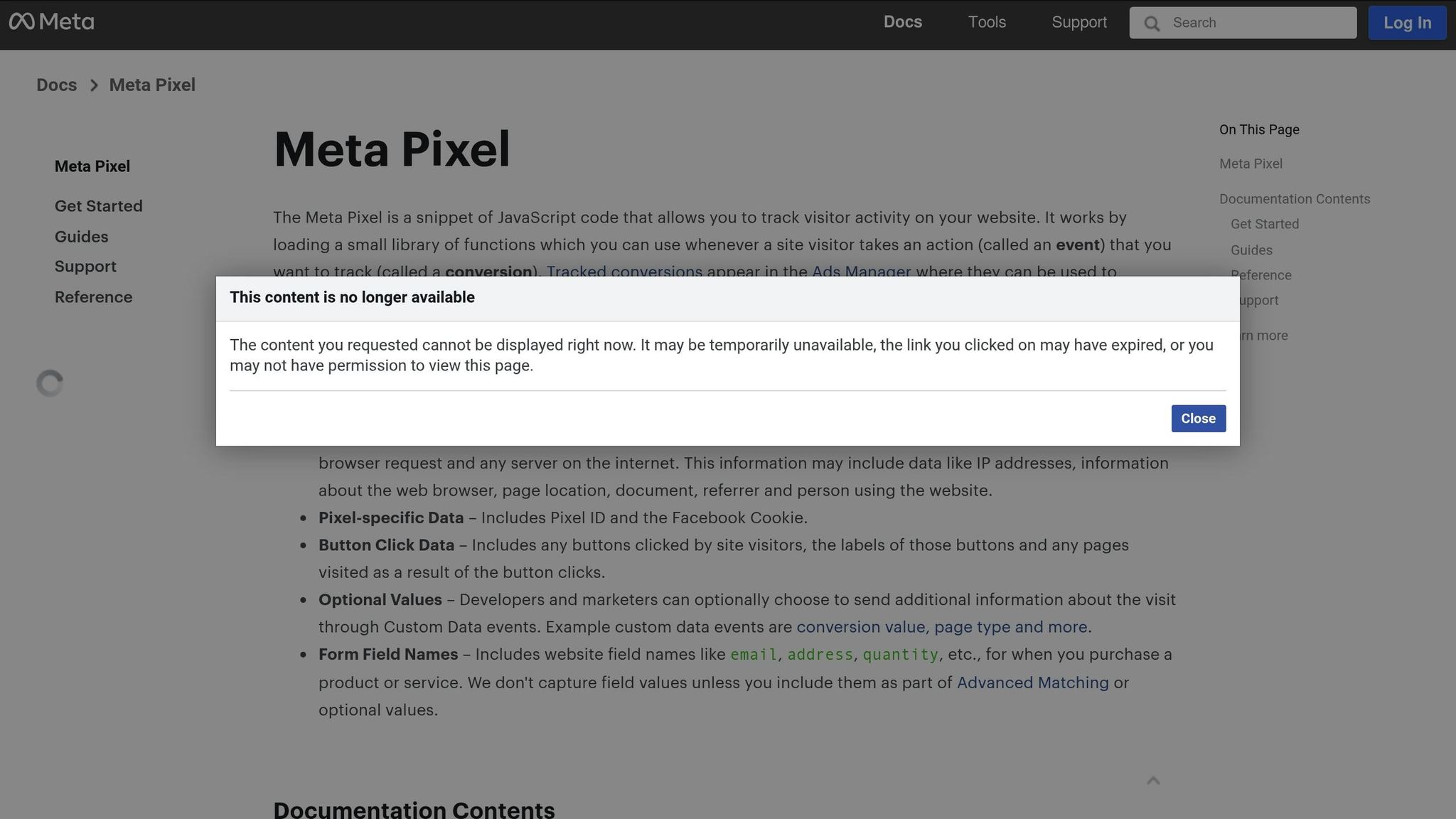Viewport: 1456px width, 819px height.
Task: Click the search magnifier icon
Action: coord(1152,23)
